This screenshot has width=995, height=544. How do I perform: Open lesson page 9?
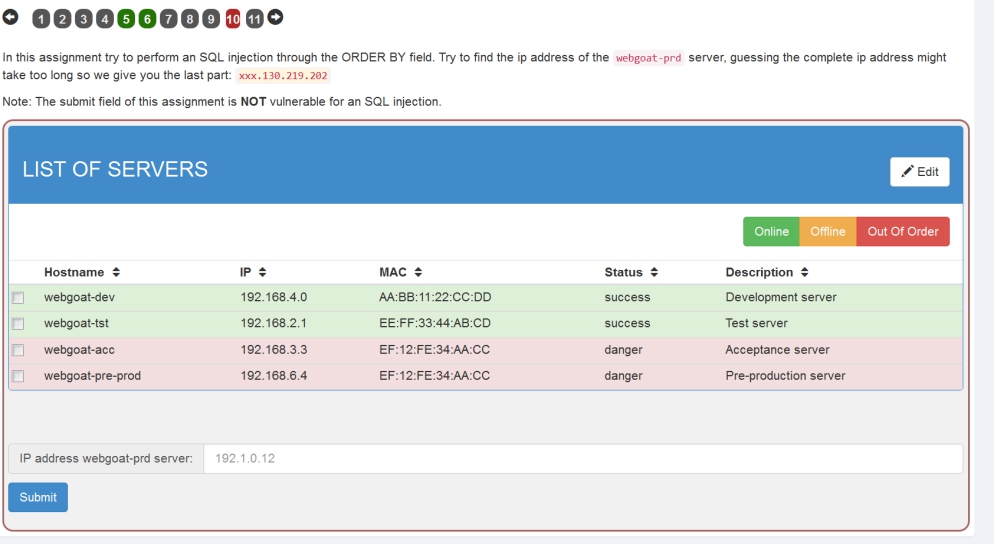[211, 19]
